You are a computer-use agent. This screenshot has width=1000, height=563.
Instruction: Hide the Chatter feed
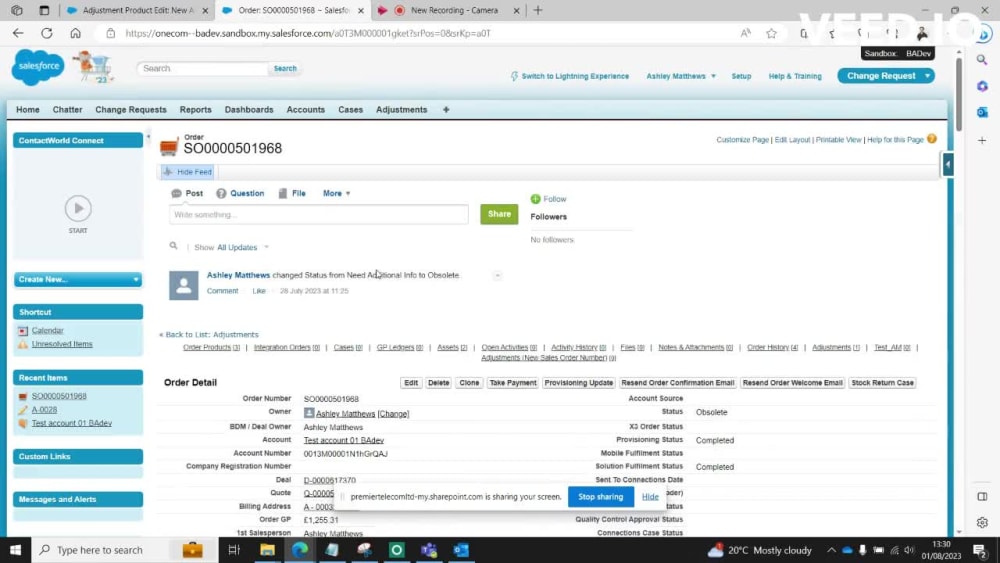click(187, 172)
